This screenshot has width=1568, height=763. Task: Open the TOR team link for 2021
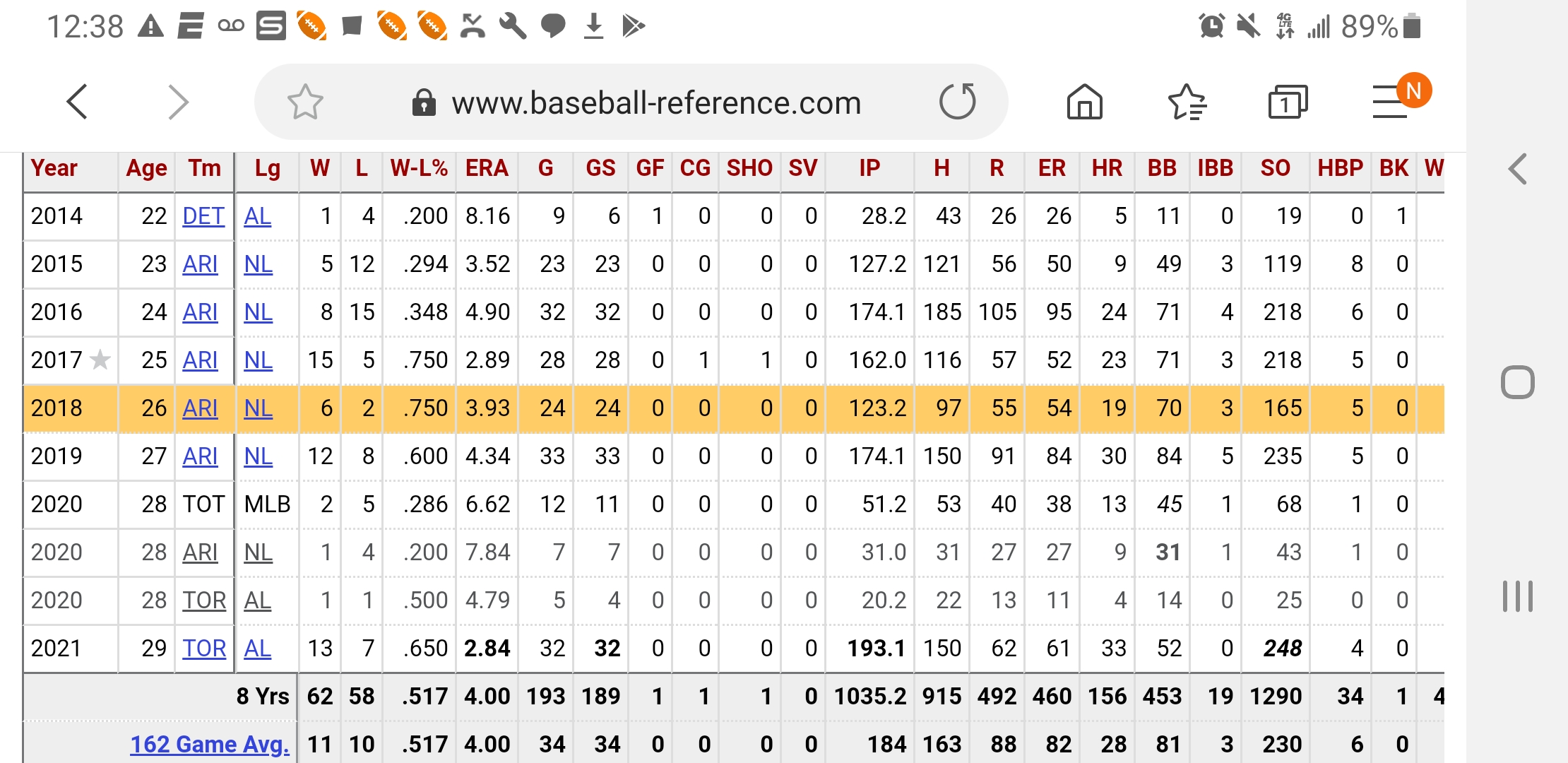click(x=204, y=649)
